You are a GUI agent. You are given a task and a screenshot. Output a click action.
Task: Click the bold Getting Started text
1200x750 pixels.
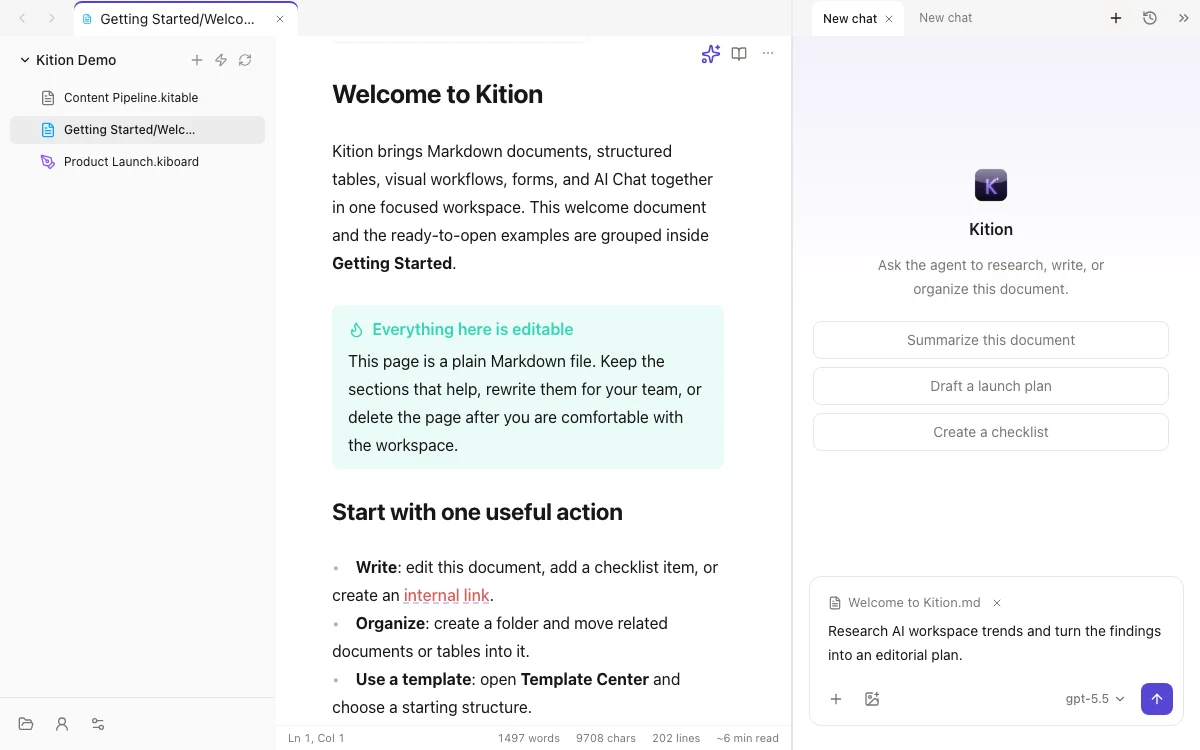coord(392,263)
